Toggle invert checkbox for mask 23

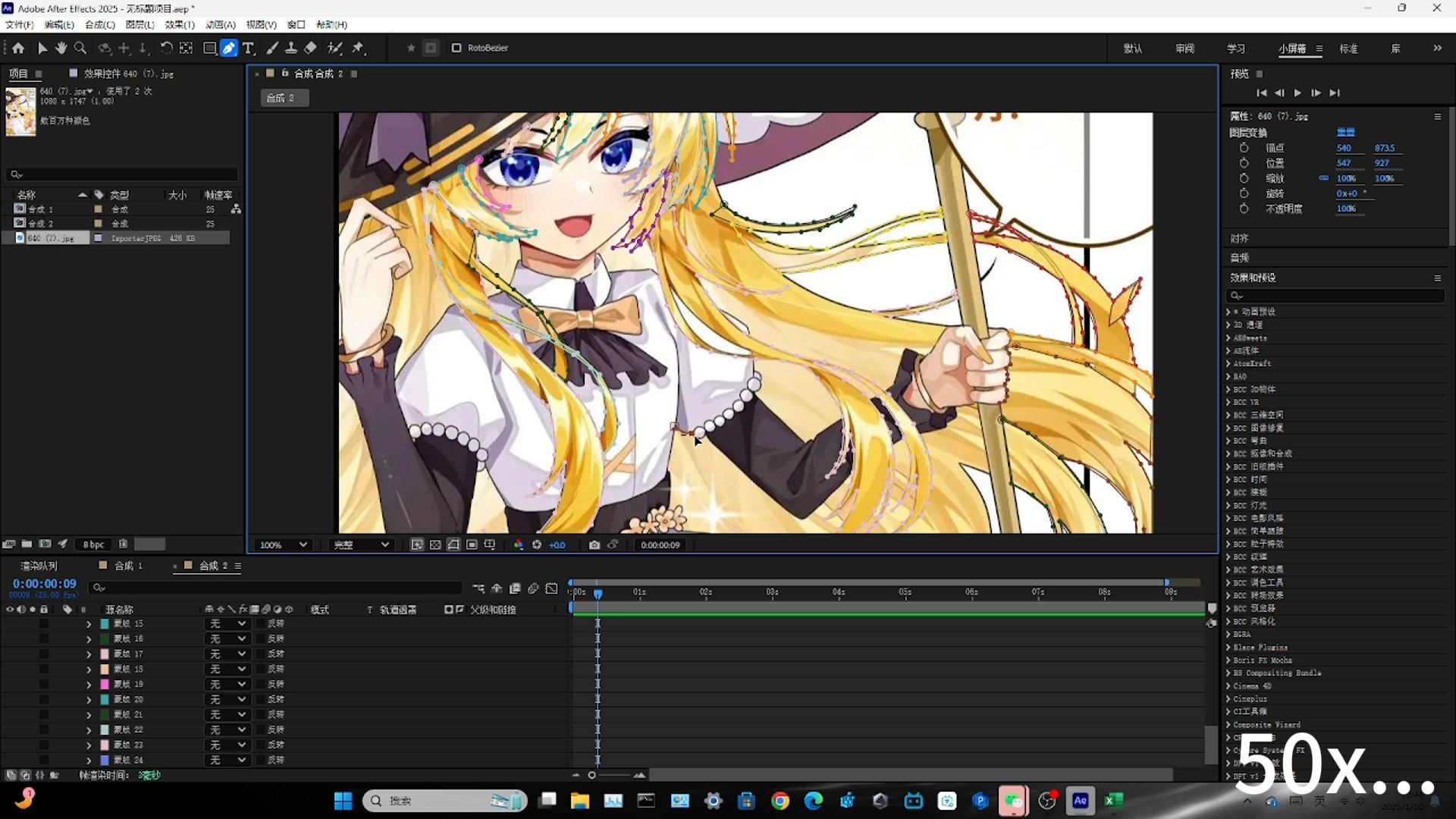261,745
